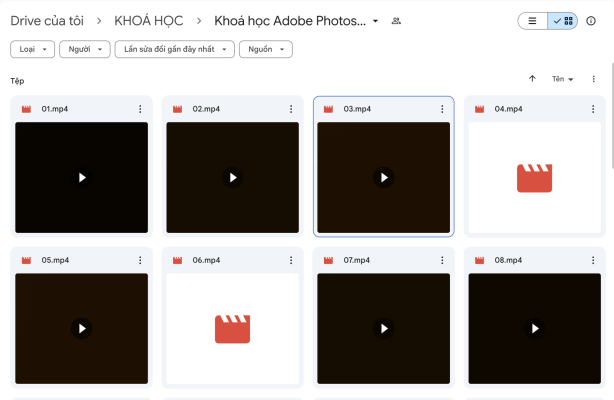Viewport: 614px width, 400px height.
Task: Open the Loại filter dropdown
Action: 33,49
